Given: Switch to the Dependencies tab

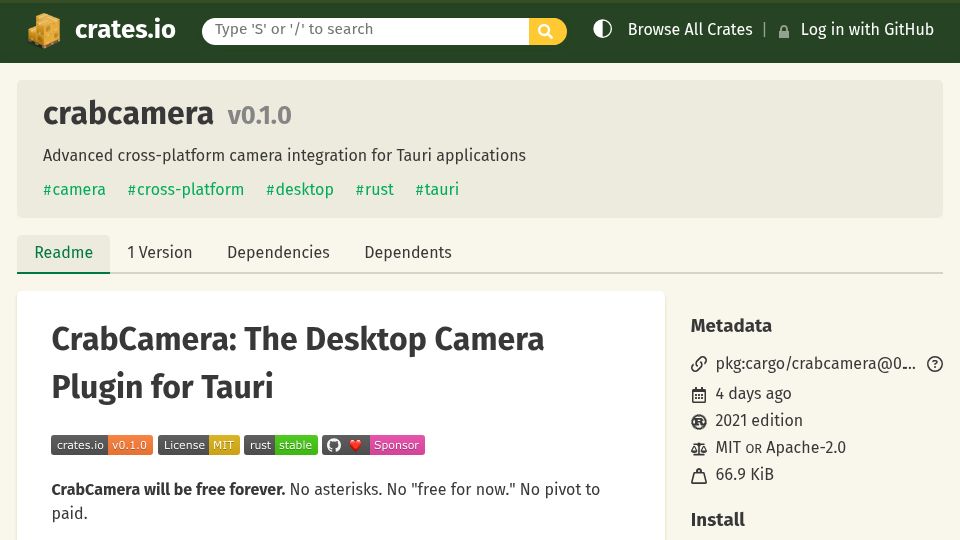Looking at the screenshot, I should tap(278, 253).
